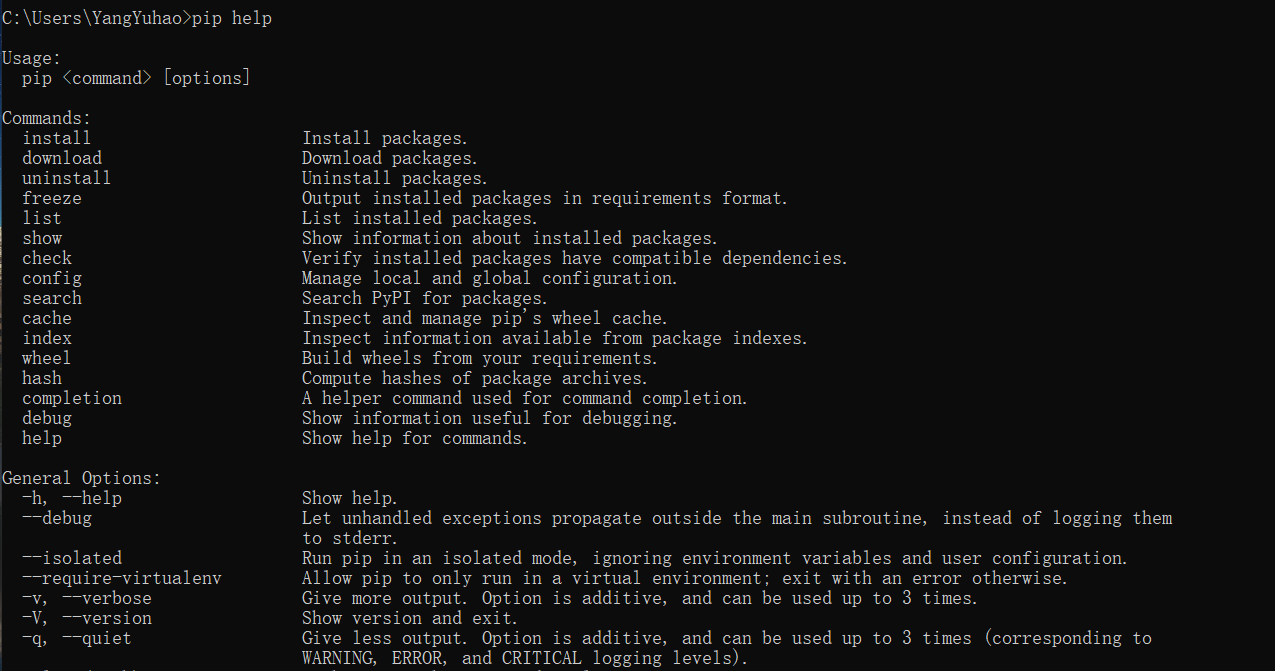
Task: Point at the 'check' command entry
Action: coord(47,258)
